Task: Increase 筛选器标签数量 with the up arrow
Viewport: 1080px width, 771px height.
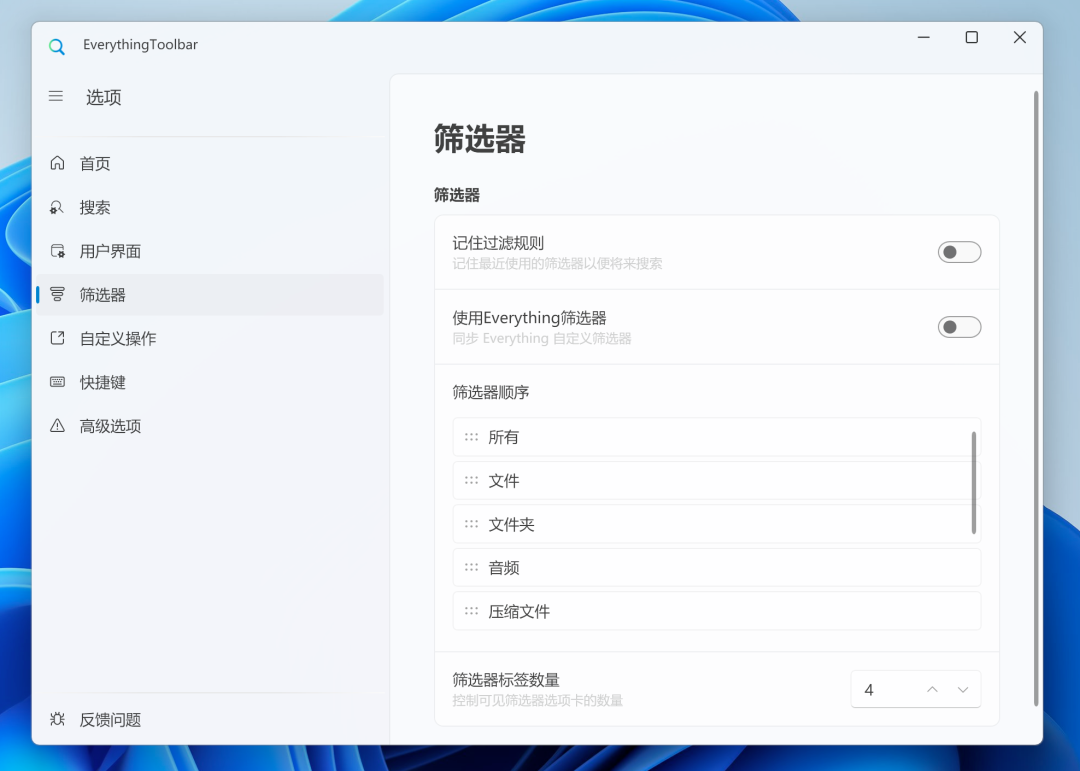Action: [932, 690]
